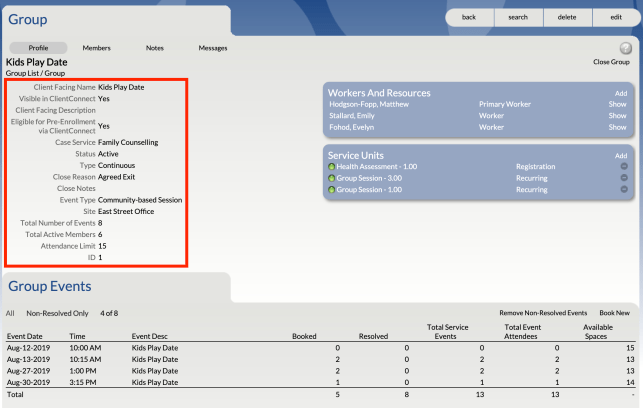
Task: Click the 4 of 8 events count
Action: click(x=109, y=313)
